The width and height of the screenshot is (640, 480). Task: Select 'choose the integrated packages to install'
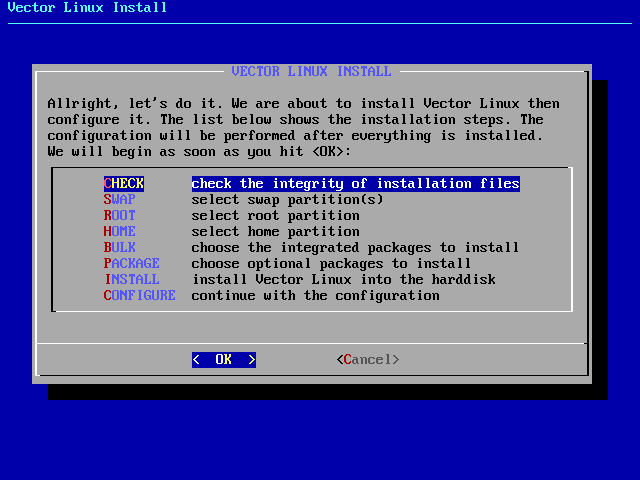355,248
